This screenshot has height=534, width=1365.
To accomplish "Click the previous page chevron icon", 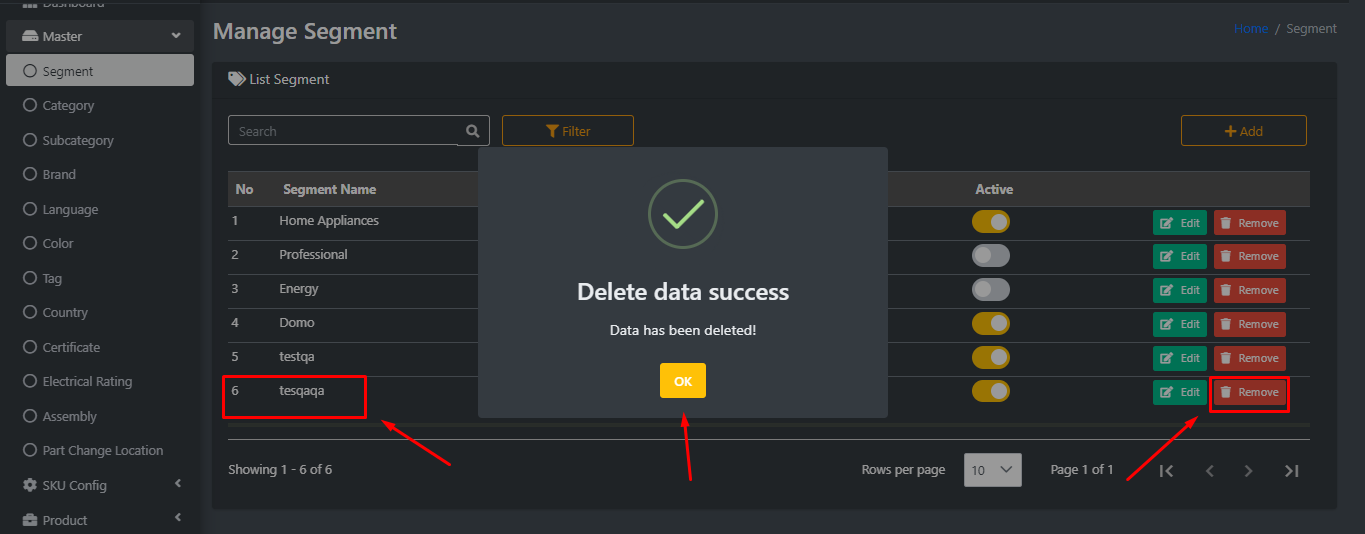I will 1209,470.
